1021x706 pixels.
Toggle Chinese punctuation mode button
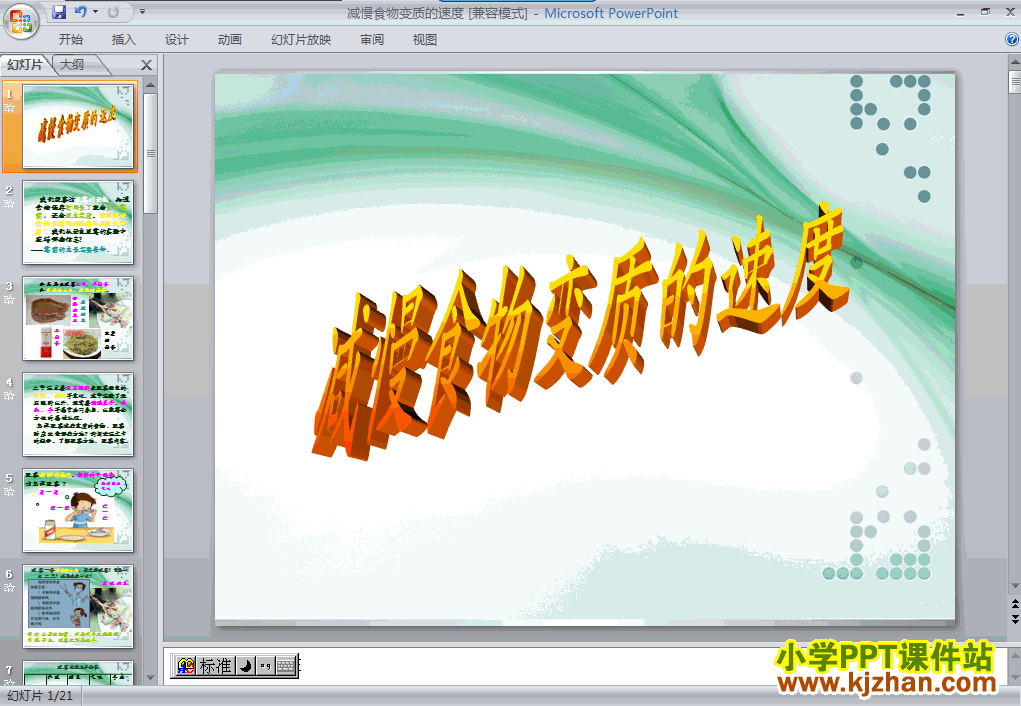(x=265, y=666)
